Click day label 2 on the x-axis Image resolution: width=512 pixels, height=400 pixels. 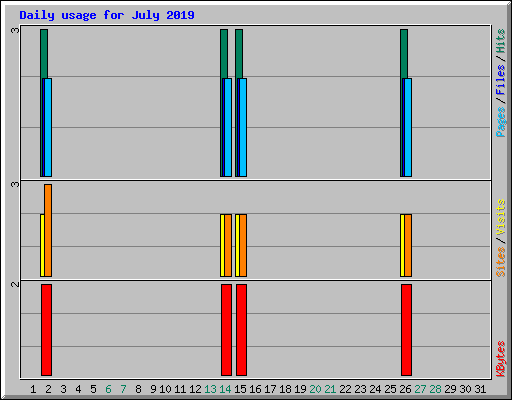48,389
